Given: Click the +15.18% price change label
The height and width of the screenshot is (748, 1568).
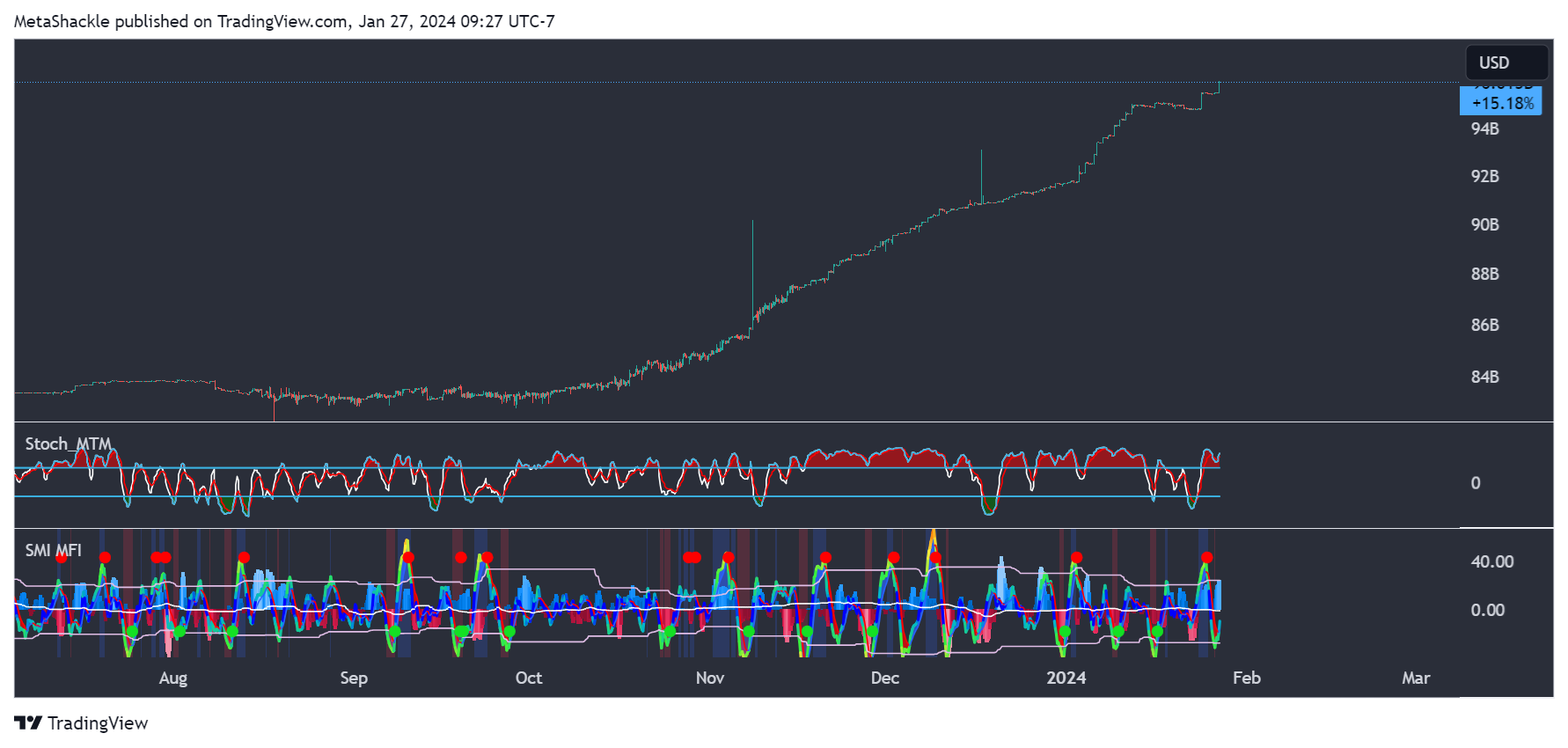Looking at the screenshot, I should (1503, 103).
